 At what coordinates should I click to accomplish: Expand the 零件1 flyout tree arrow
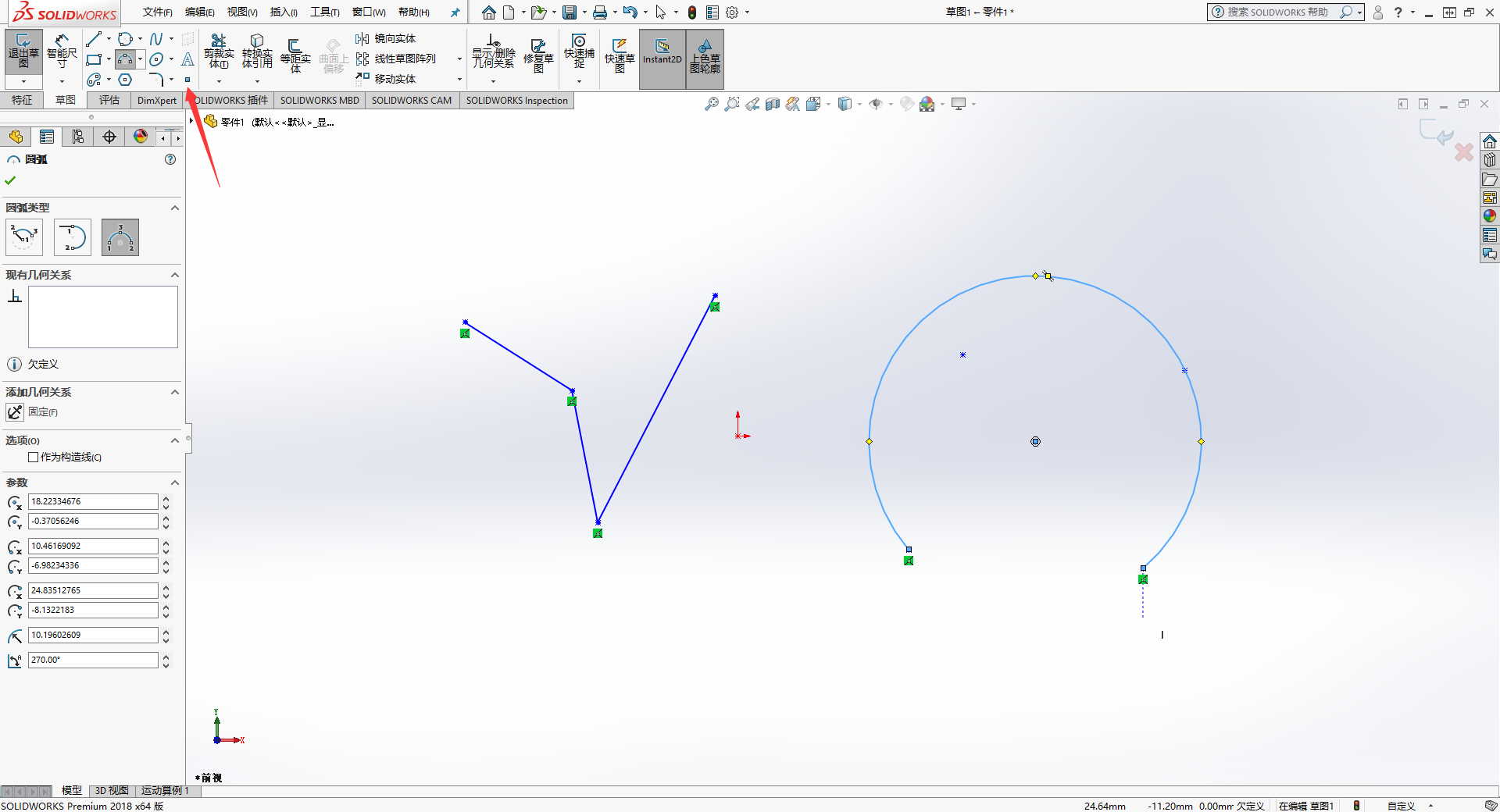[x=191, y=122]
